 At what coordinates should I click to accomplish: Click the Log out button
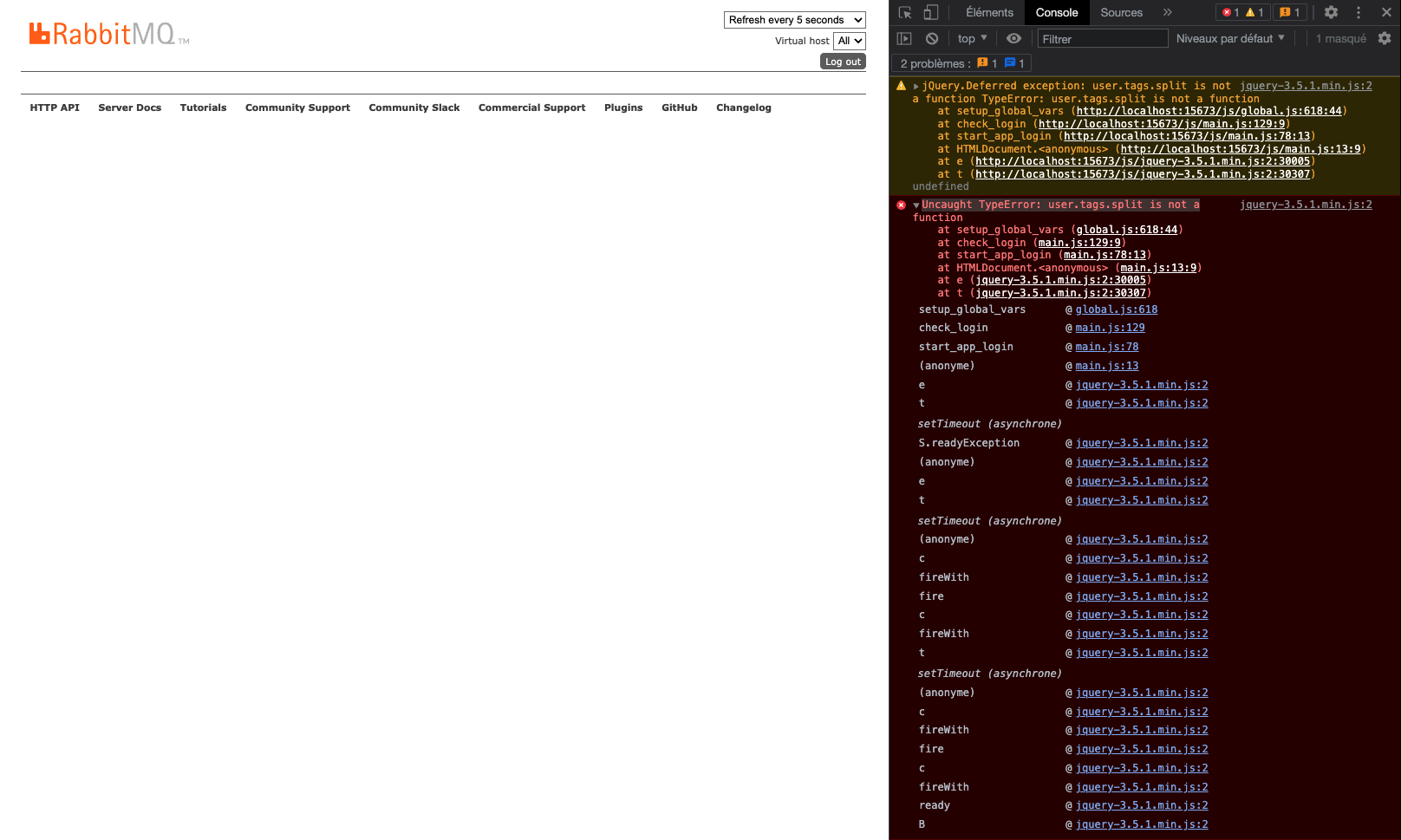coord(842,61)
